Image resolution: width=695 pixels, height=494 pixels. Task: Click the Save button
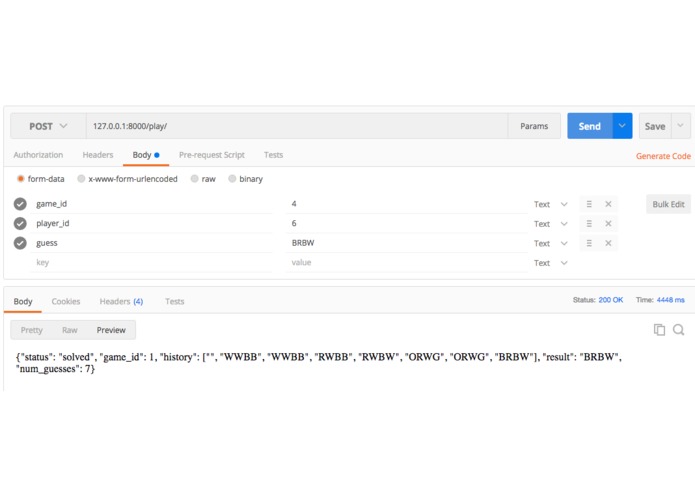[x=655, y=126]
